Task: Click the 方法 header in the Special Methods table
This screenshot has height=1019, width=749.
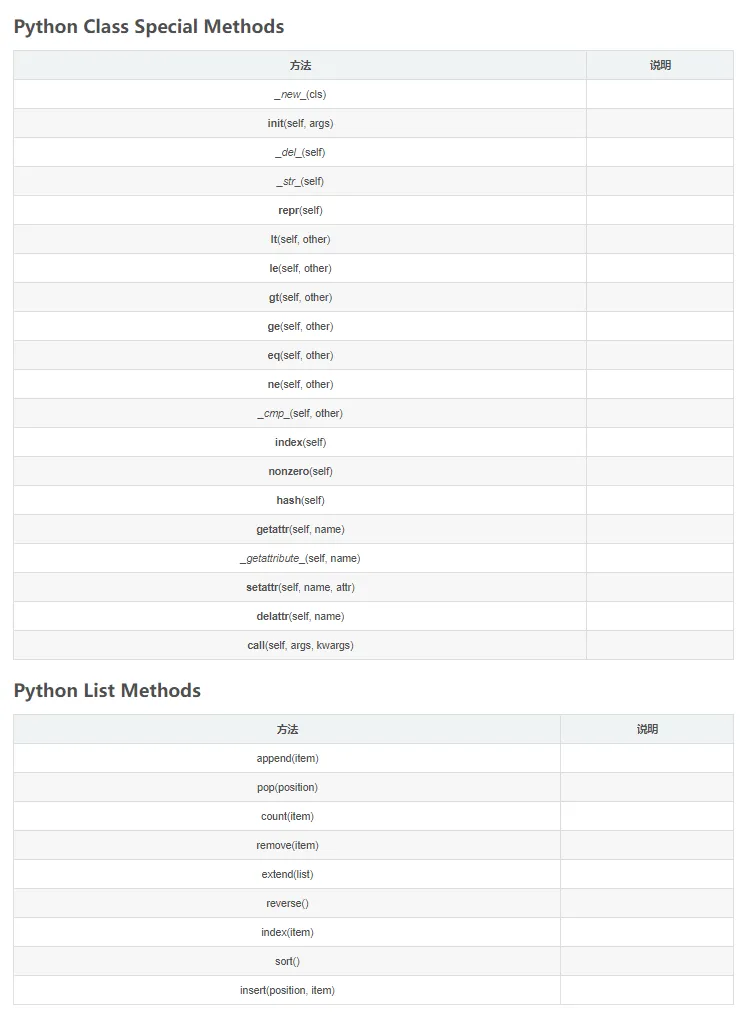Action: [x=300, y=65]
